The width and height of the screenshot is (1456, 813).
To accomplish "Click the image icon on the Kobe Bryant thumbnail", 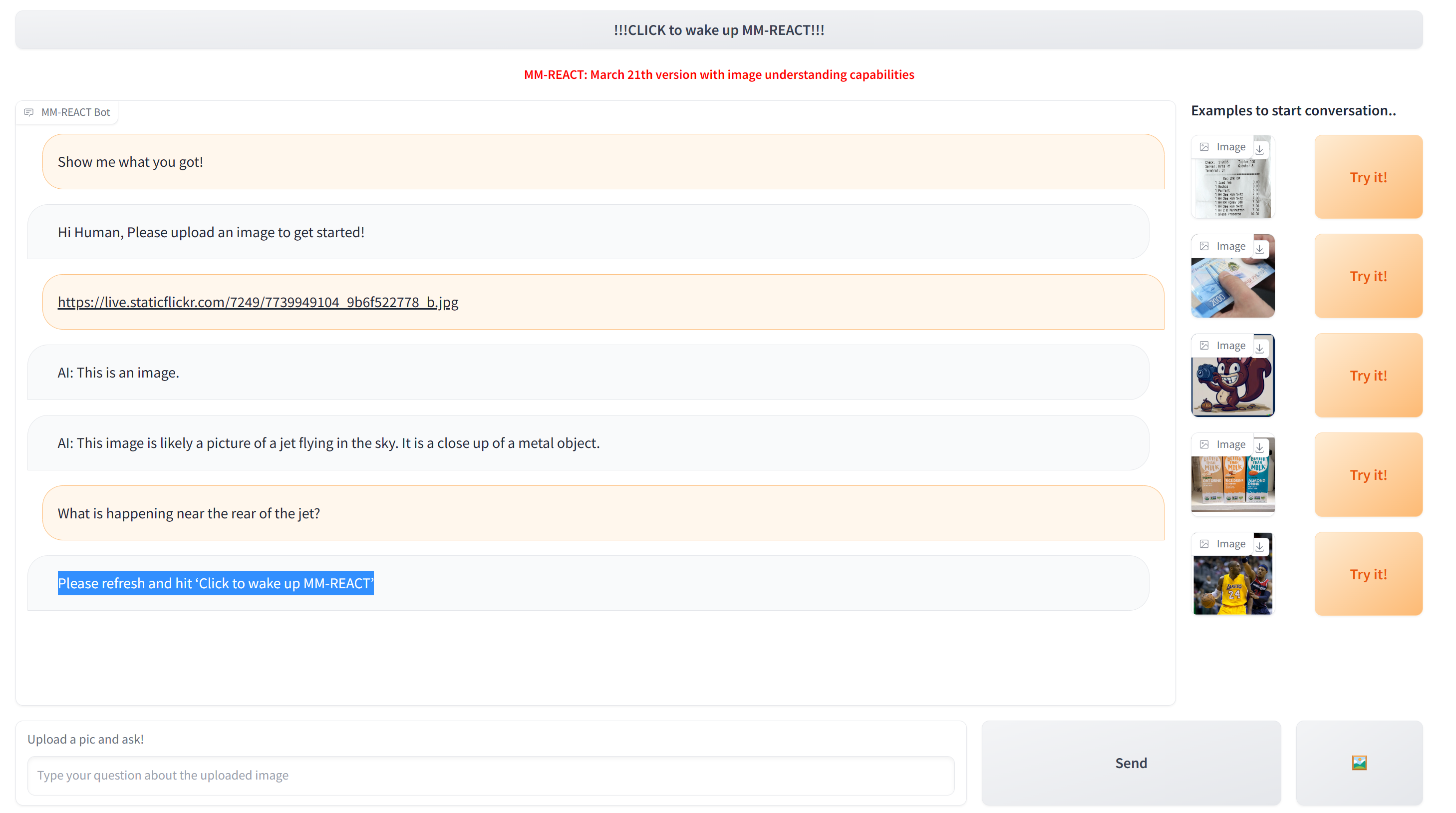I will 1204,543.
